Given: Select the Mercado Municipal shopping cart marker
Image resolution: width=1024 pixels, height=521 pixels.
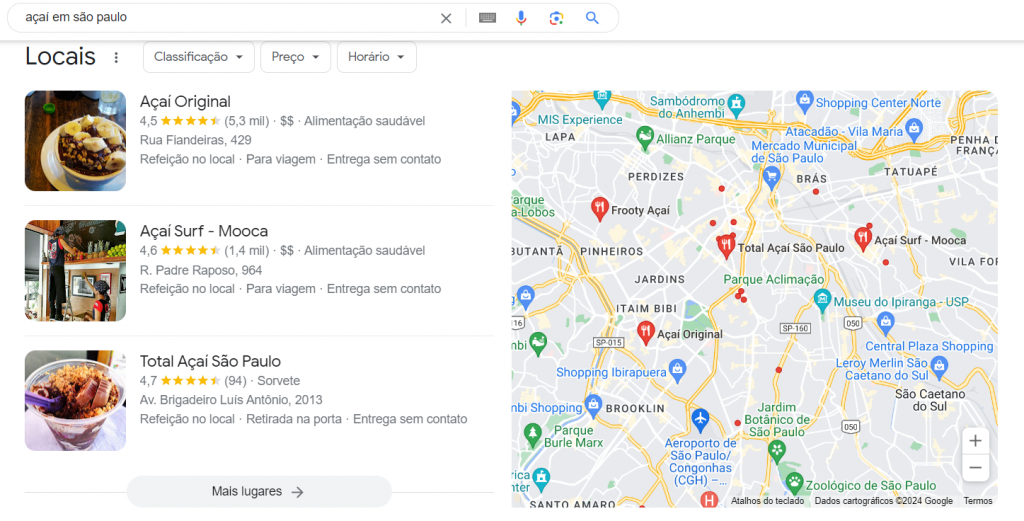Looking at the screenshot, I should (x=771, y=177).
